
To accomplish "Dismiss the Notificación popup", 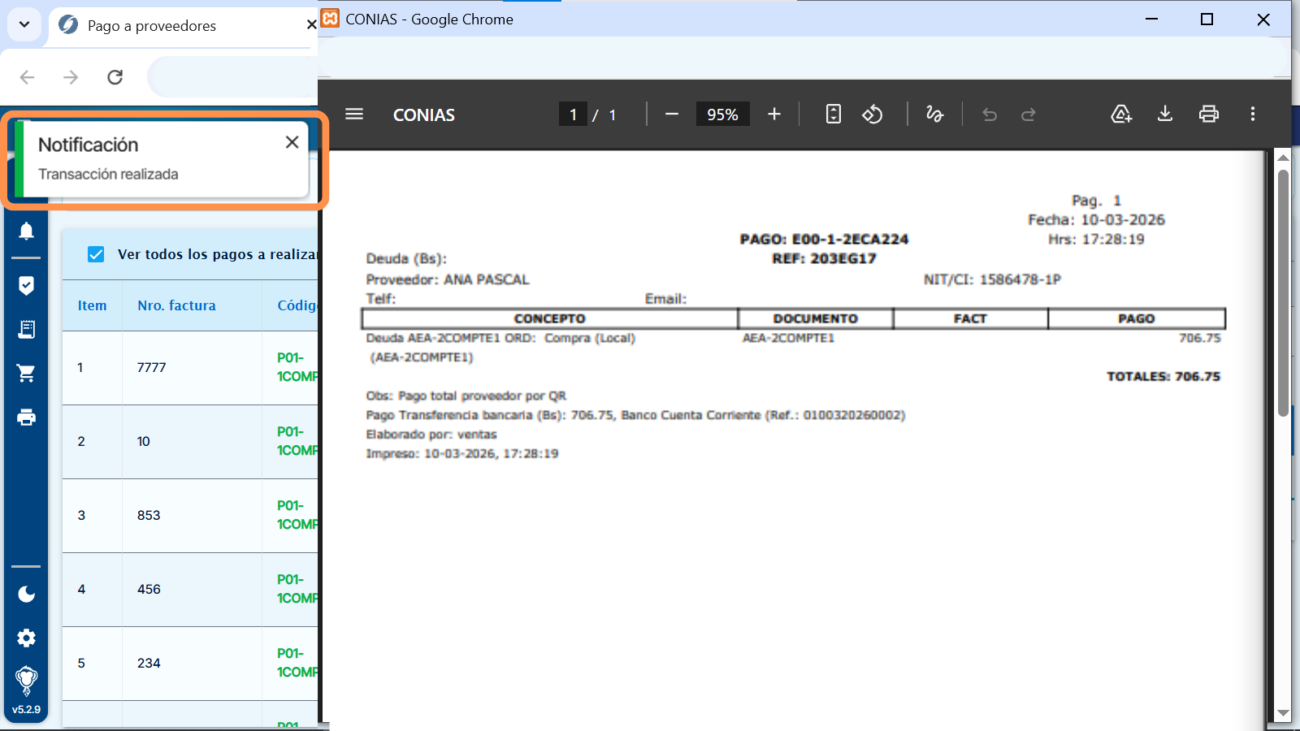I will click(292, 142).
